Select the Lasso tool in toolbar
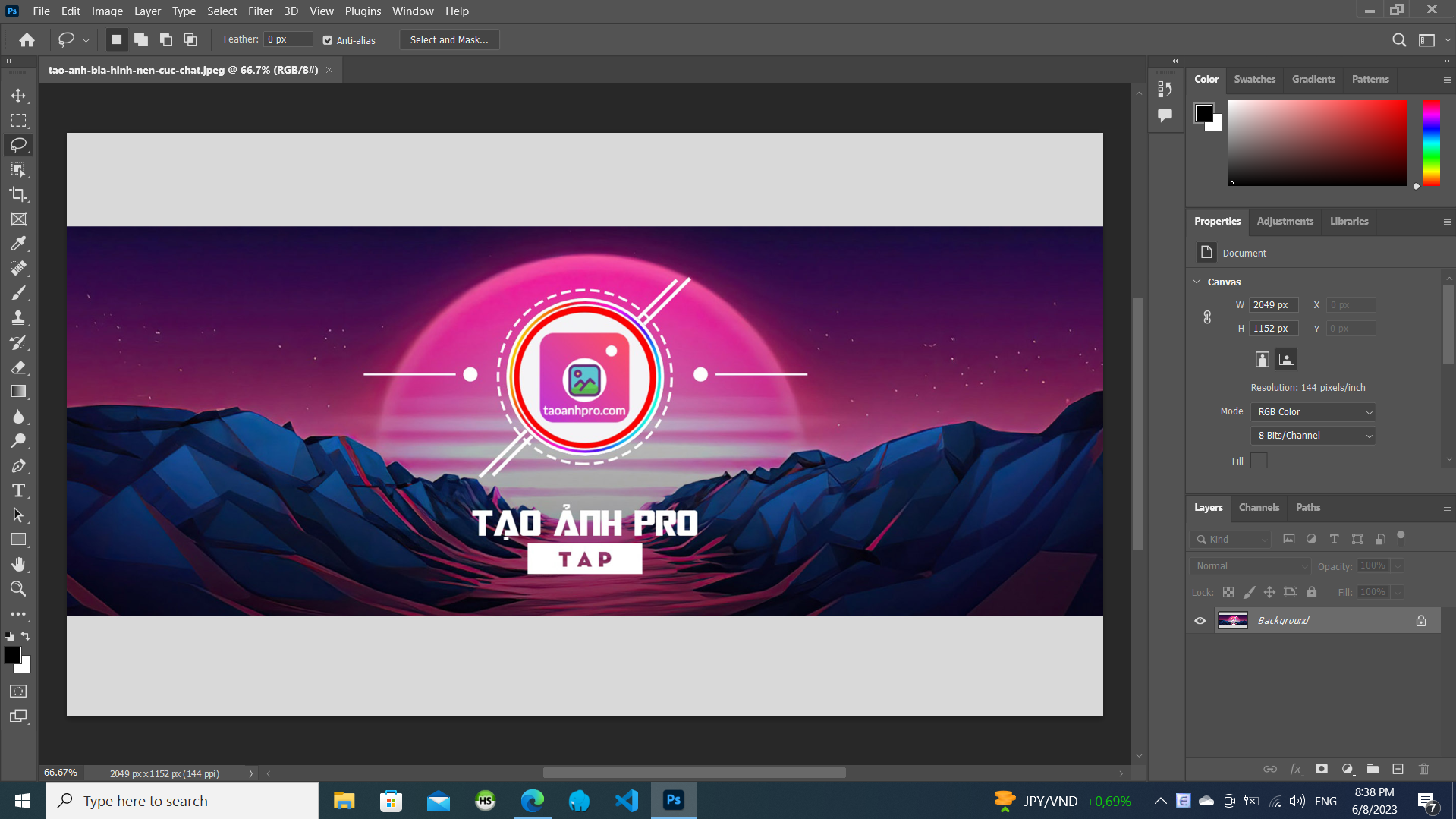This screenshot has height=819, width=1456. tap(18, 145)
